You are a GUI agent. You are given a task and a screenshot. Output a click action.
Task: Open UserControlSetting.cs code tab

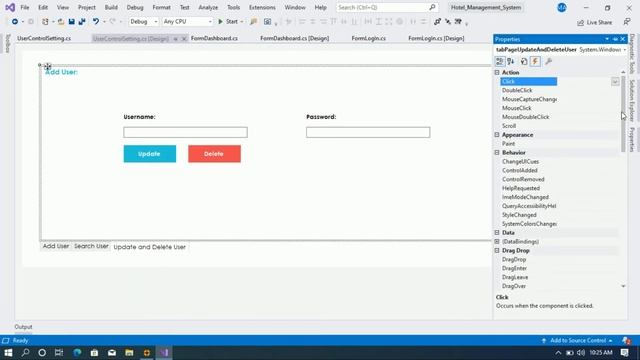click(44, 38)
